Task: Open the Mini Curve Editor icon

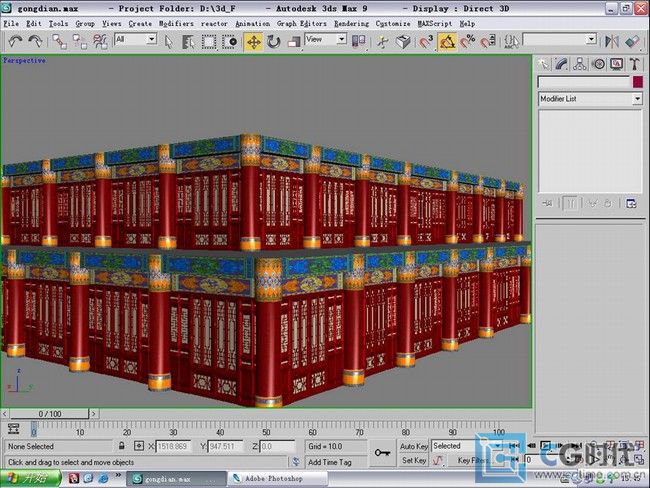Action: 13,429
